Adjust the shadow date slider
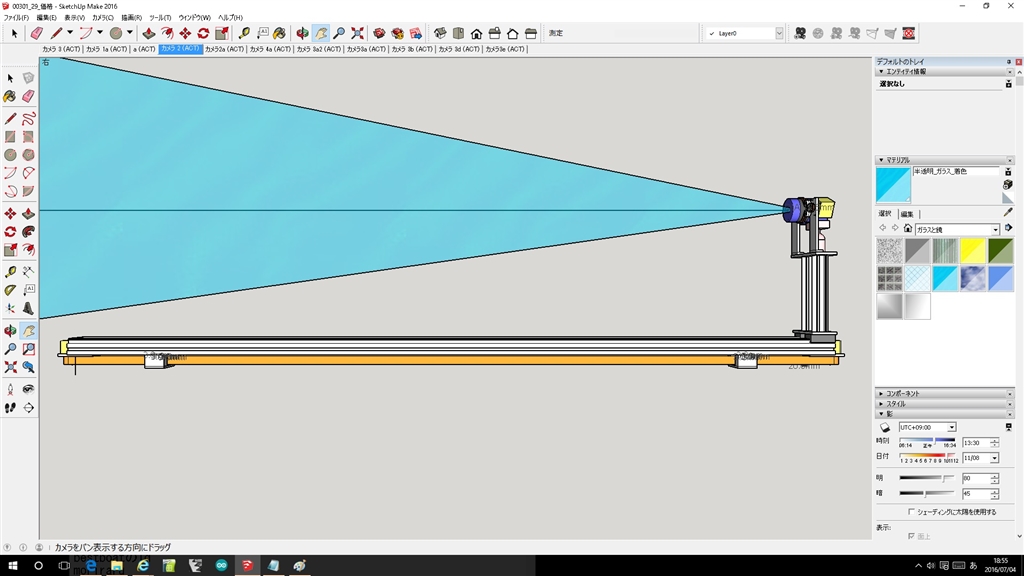The height and width of the screenshot is (576, 1024). click(x=927, y=456)
